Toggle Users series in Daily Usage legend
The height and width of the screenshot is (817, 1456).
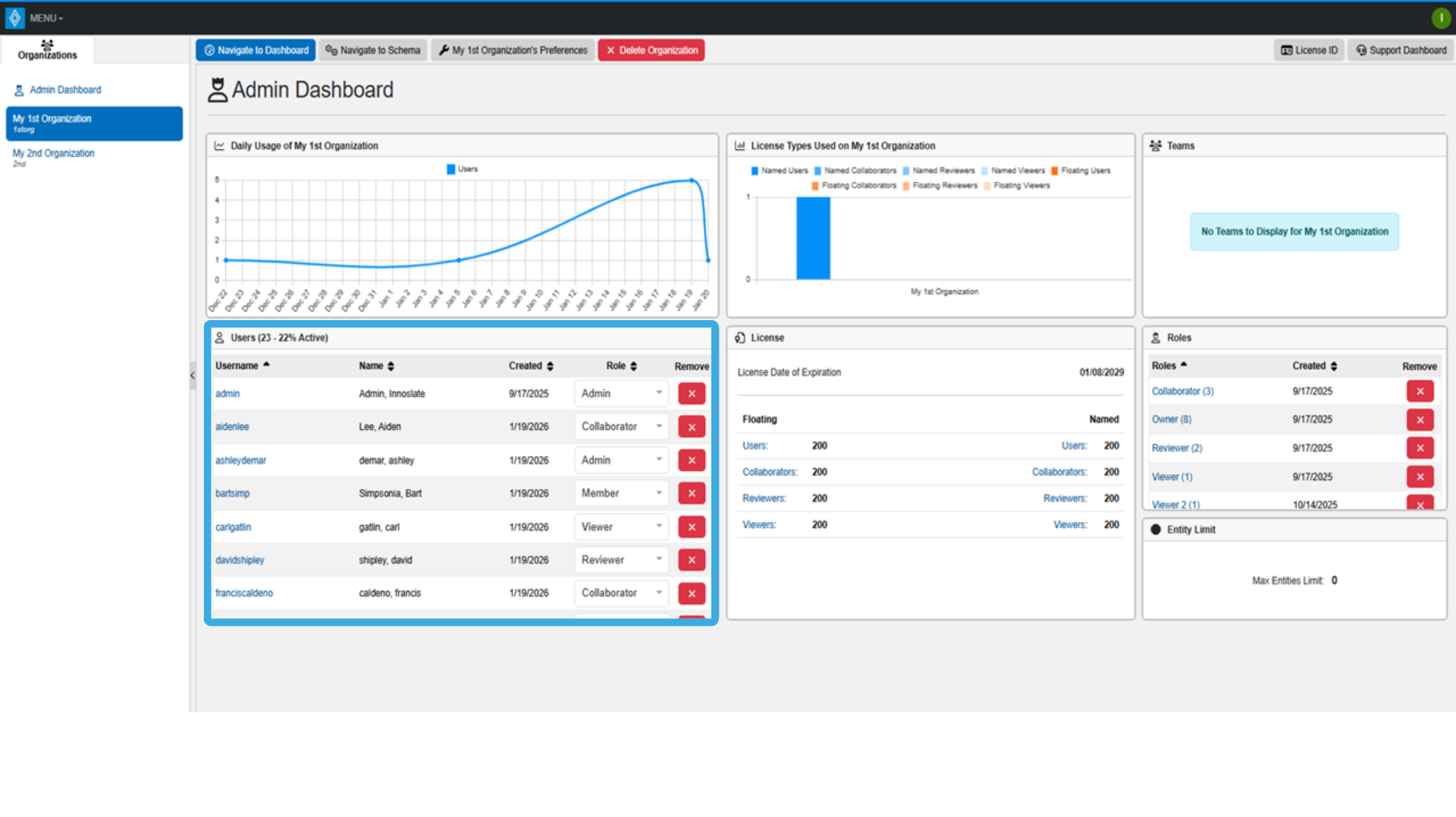coord(463,169)
